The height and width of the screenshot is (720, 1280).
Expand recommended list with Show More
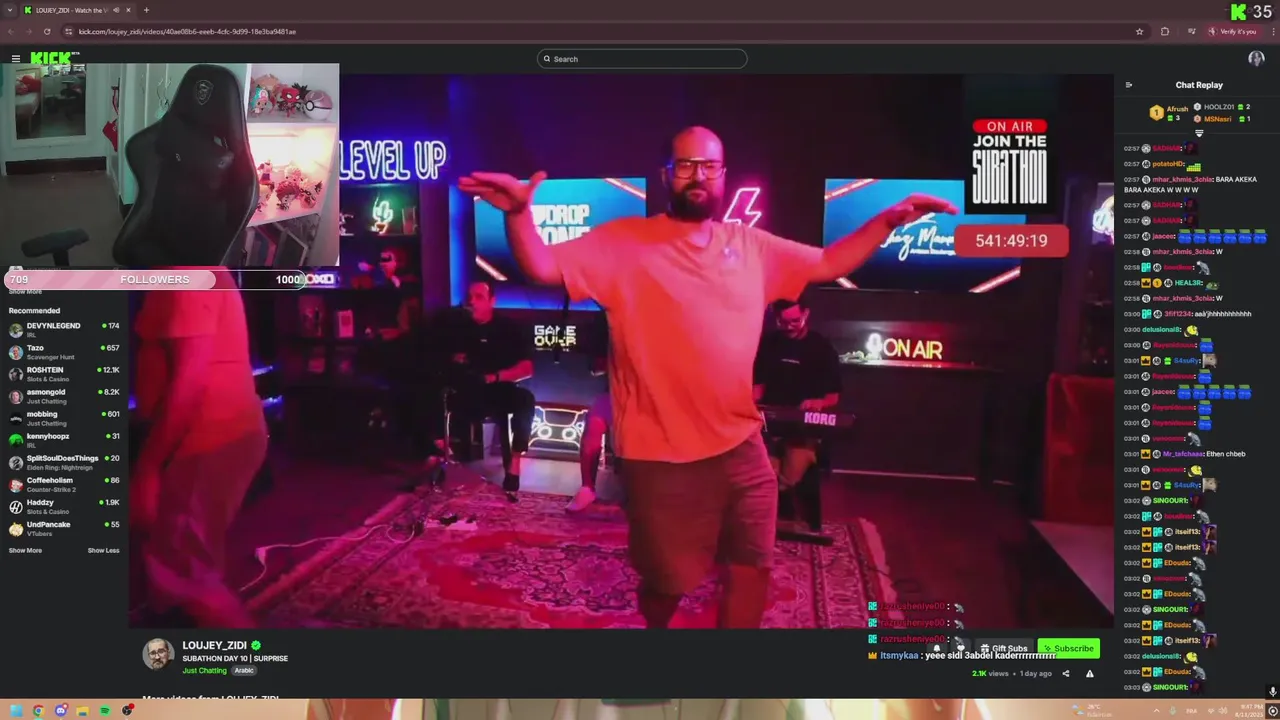click(x=25, y=550)
